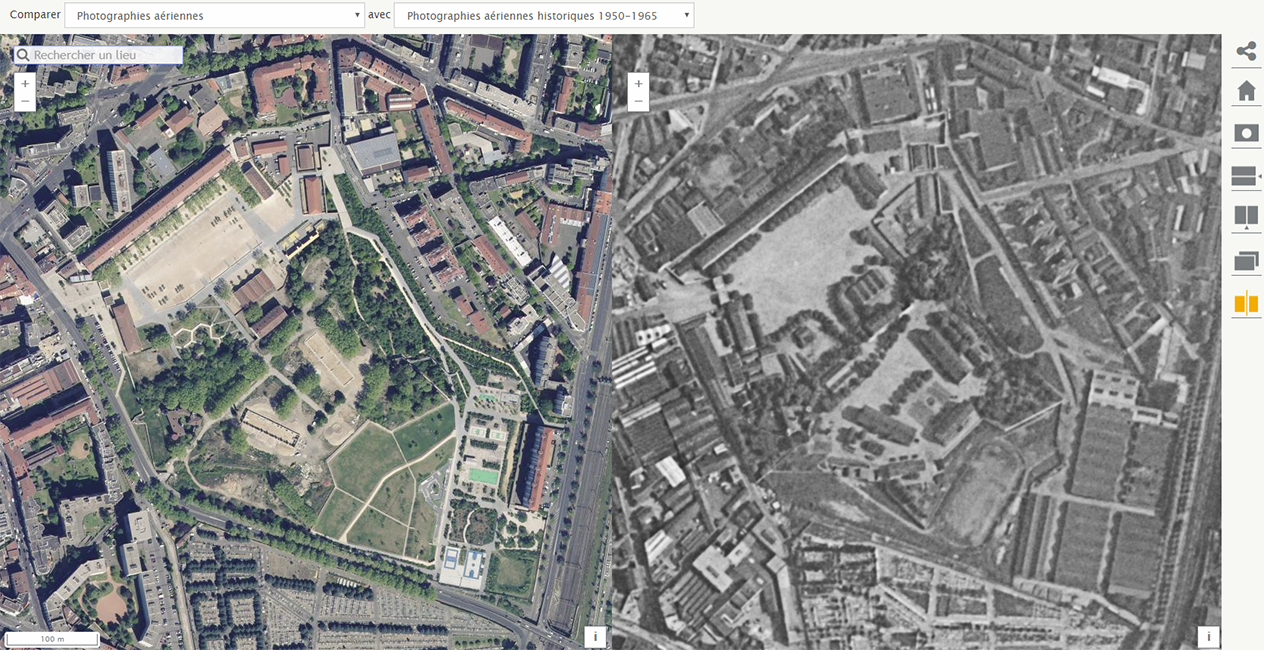
Task: Click the 'Comparer' label
Action: coord(34,16)
